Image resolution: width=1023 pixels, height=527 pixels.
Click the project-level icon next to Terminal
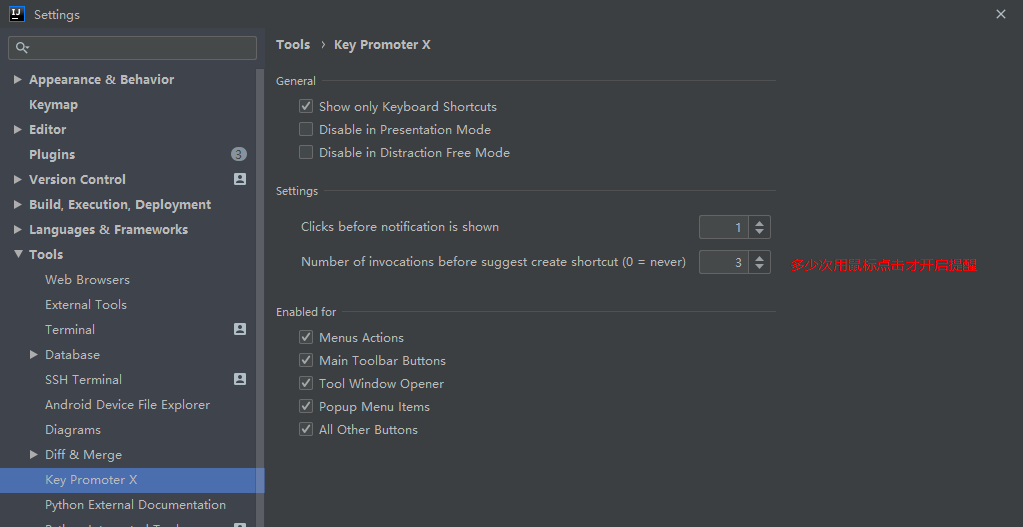coord(240,329)
